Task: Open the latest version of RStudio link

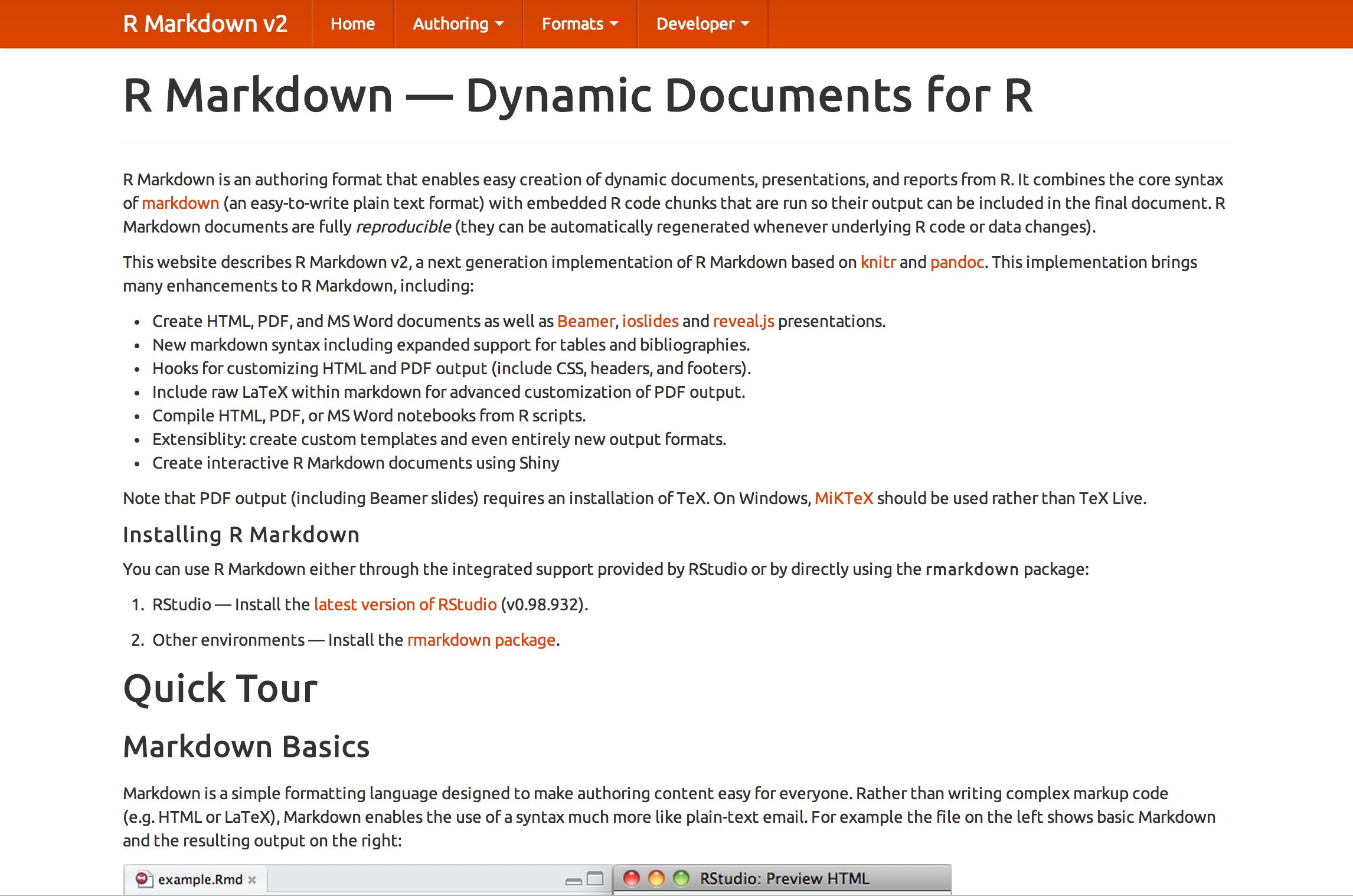Action: pyautogui.click(x=405, y=604)
